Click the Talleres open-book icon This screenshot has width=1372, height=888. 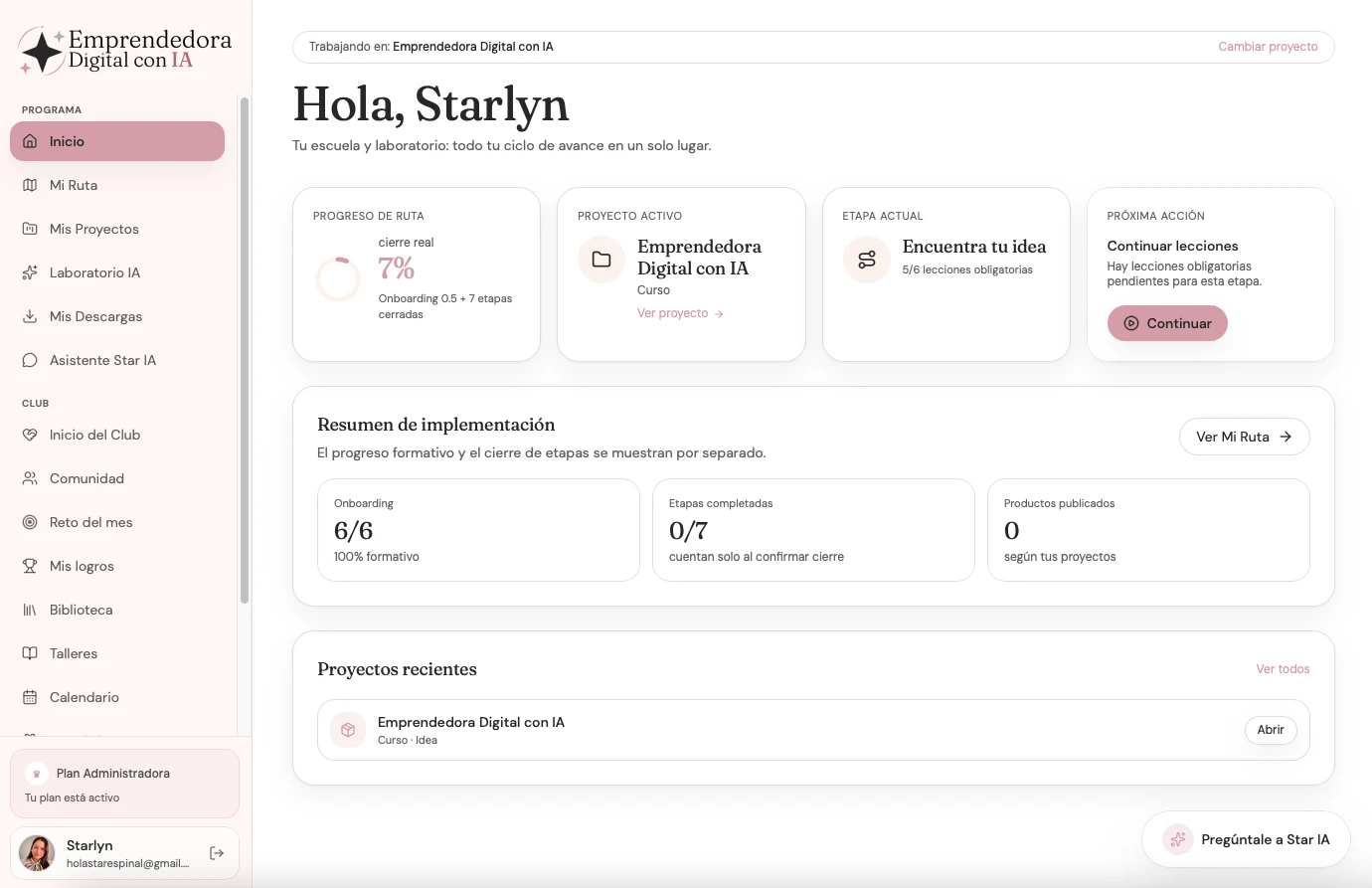coord(30,653)
